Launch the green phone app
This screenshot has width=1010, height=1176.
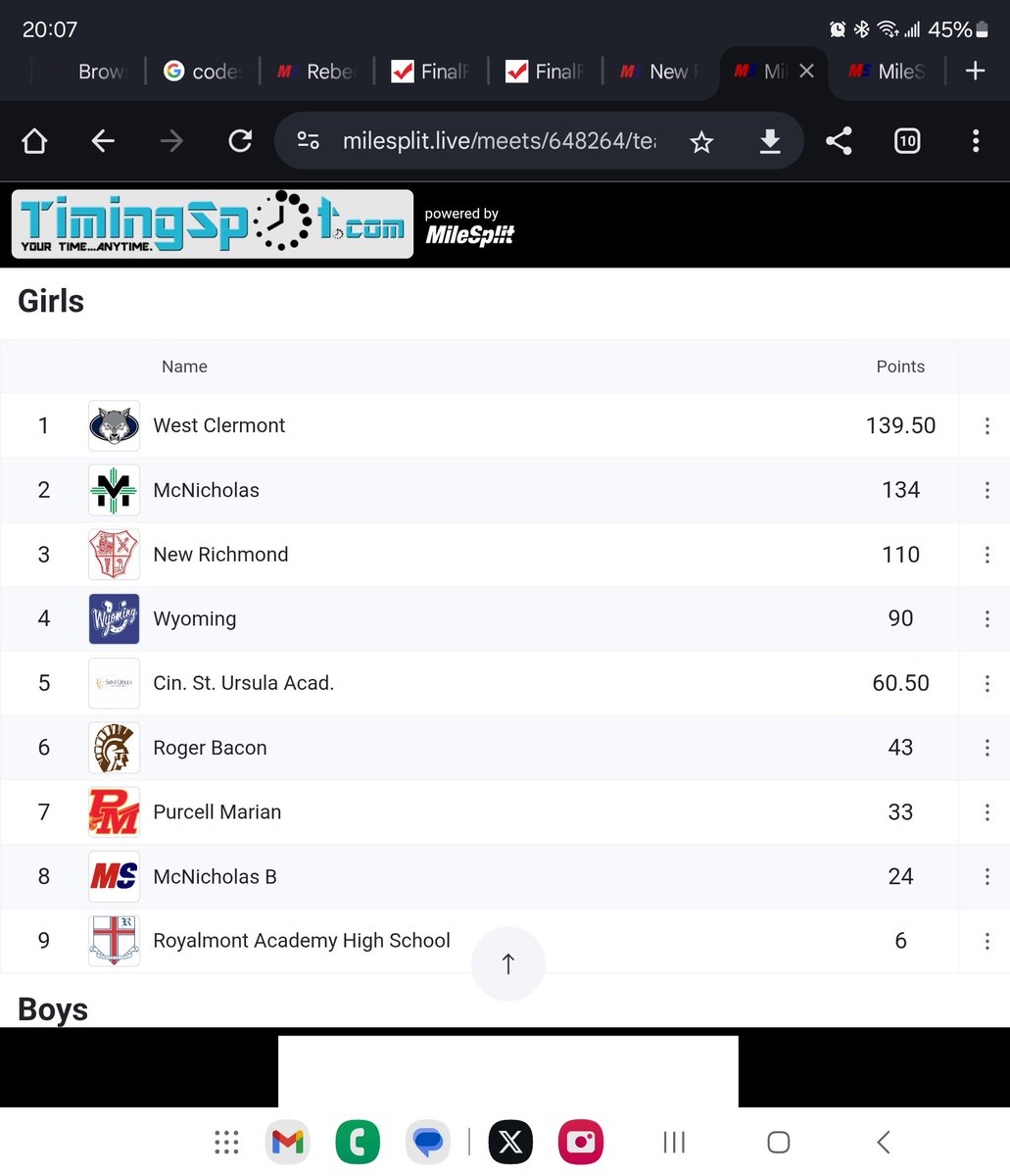[x=358, y=1142]
